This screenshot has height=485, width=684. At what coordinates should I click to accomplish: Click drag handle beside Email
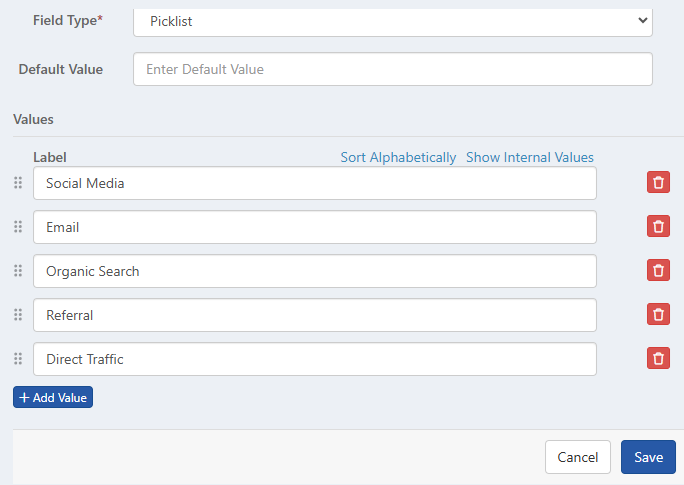[18, 227]
